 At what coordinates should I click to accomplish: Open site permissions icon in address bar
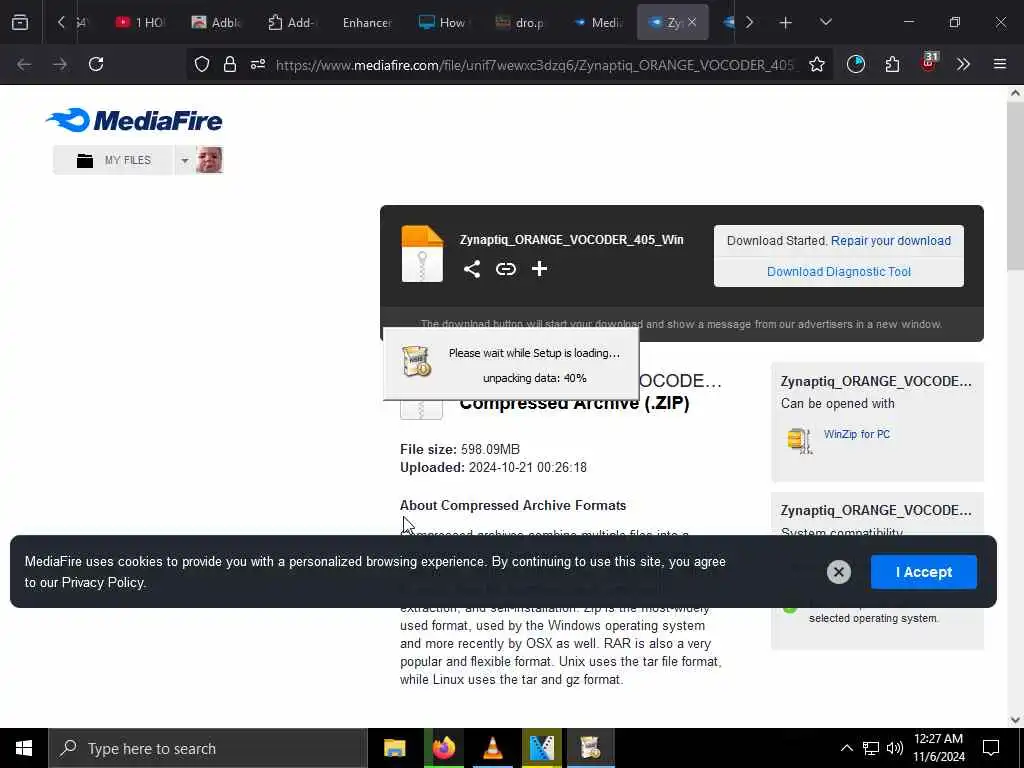tap(258, 64)
